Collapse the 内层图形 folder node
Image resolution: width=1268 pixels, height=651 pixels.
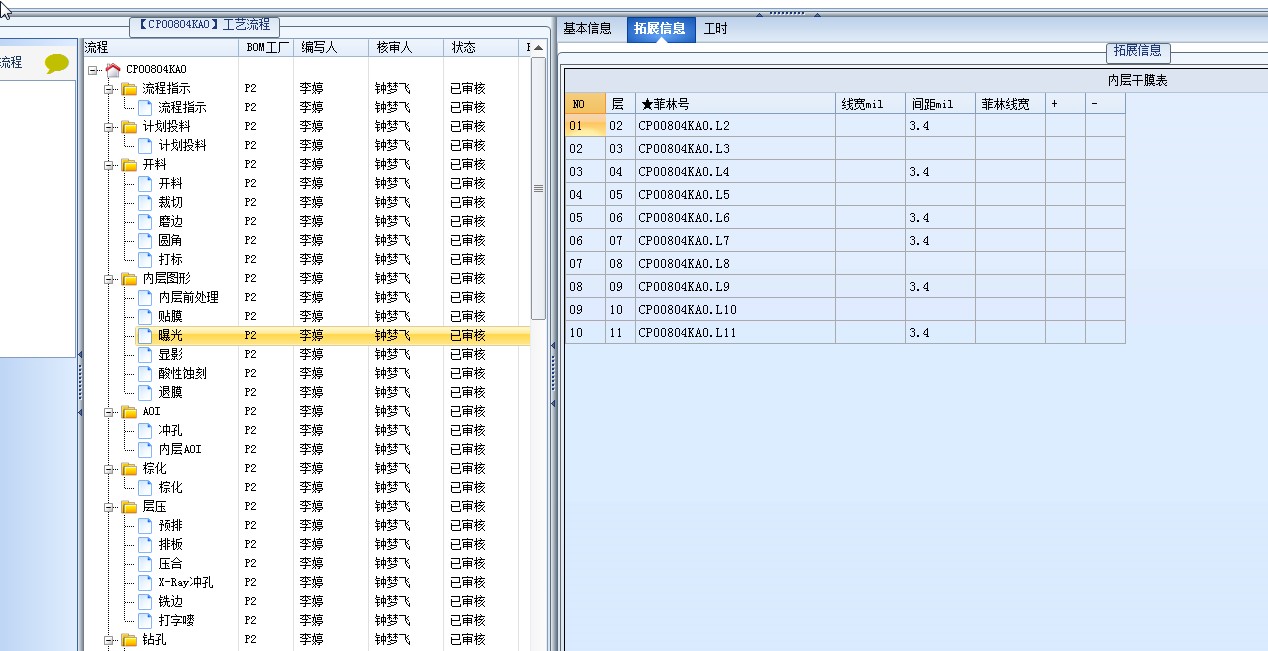click(x=109, y=279)
